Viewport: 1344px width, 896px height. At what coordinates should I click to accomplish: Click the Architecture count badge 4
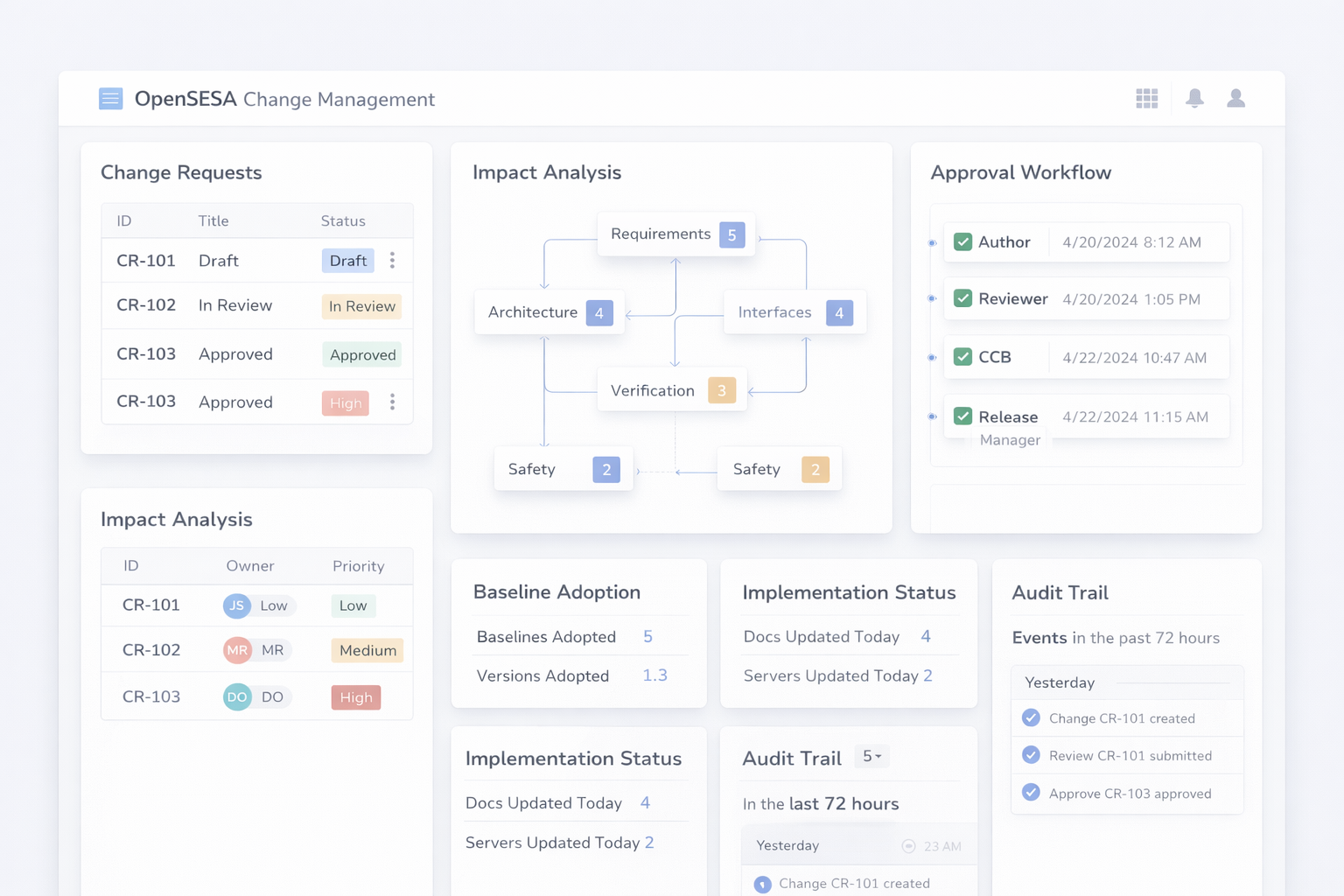(x=599, y=313)
